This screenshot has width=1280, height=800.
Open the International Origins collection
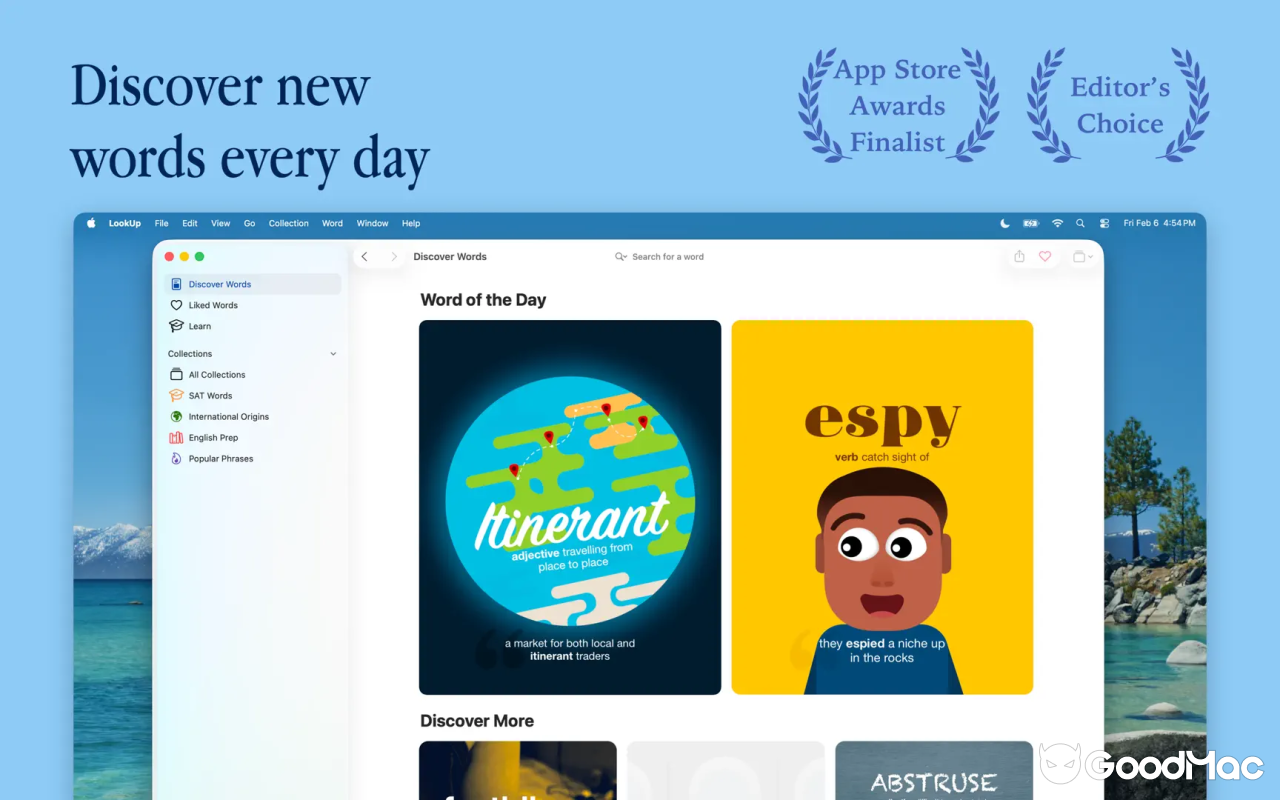[253, 417]
